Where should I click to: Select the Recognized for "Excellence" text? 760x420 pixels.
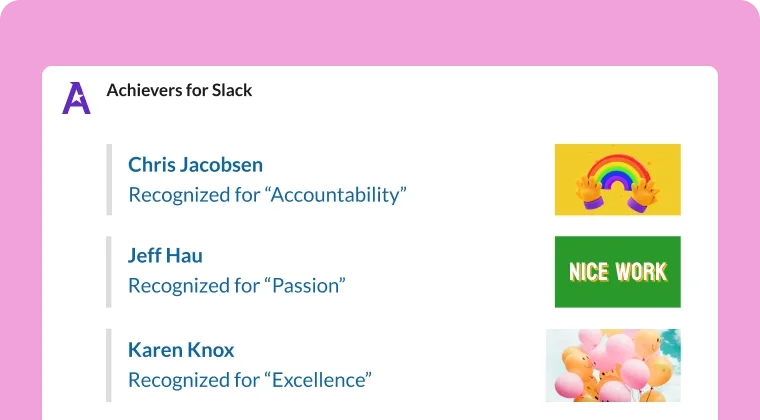tap(250, 380)
